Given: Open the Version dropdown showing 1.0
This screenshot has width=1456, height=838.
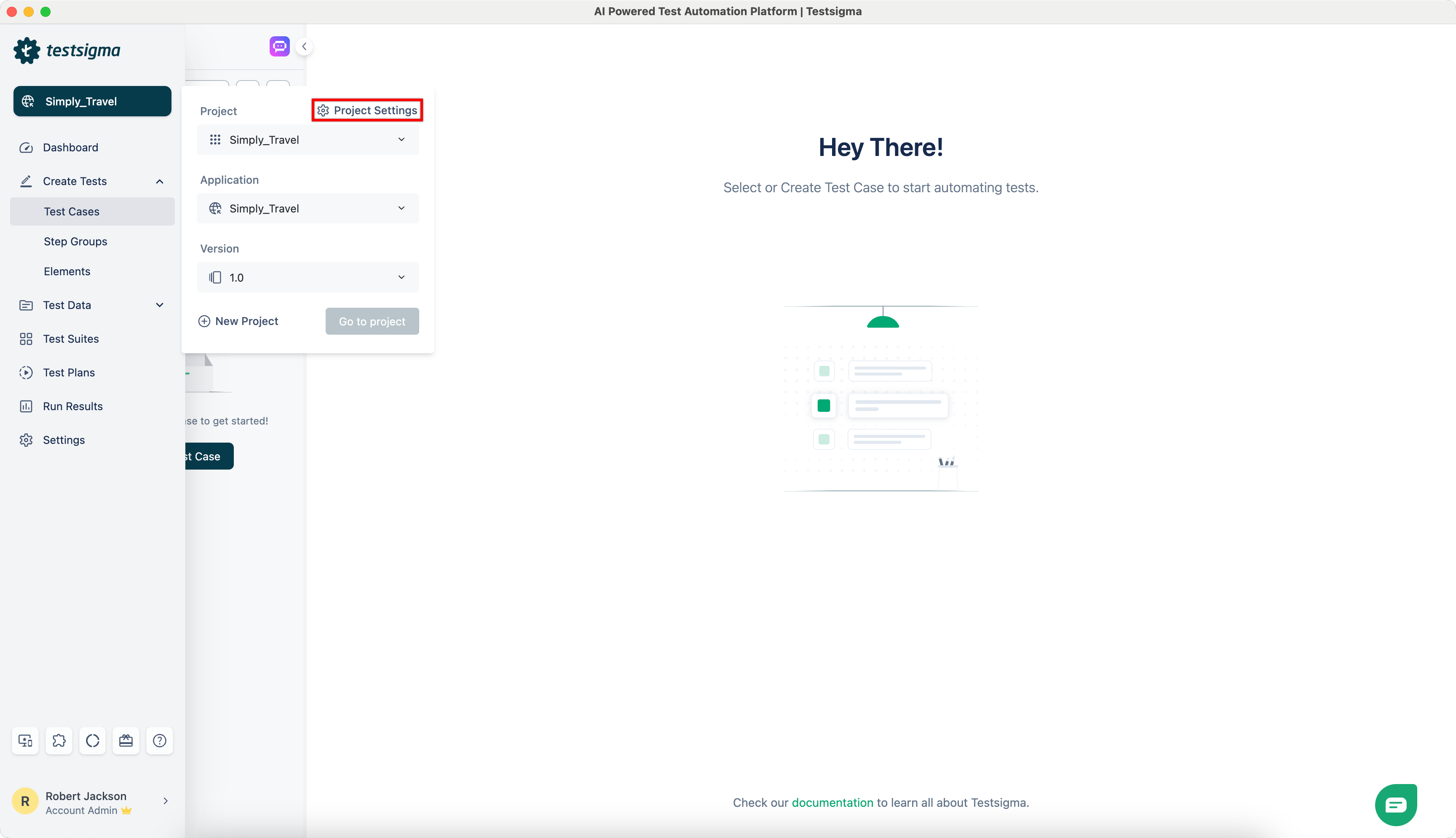Looking at the screenshot, I should 308,277.
